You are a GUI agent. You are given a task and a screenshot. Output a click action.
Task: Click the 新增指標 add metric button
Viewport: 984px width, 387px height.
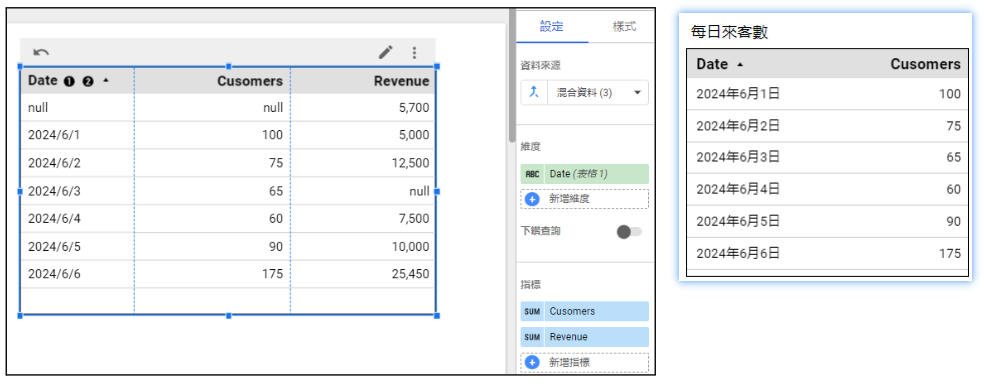584,363
